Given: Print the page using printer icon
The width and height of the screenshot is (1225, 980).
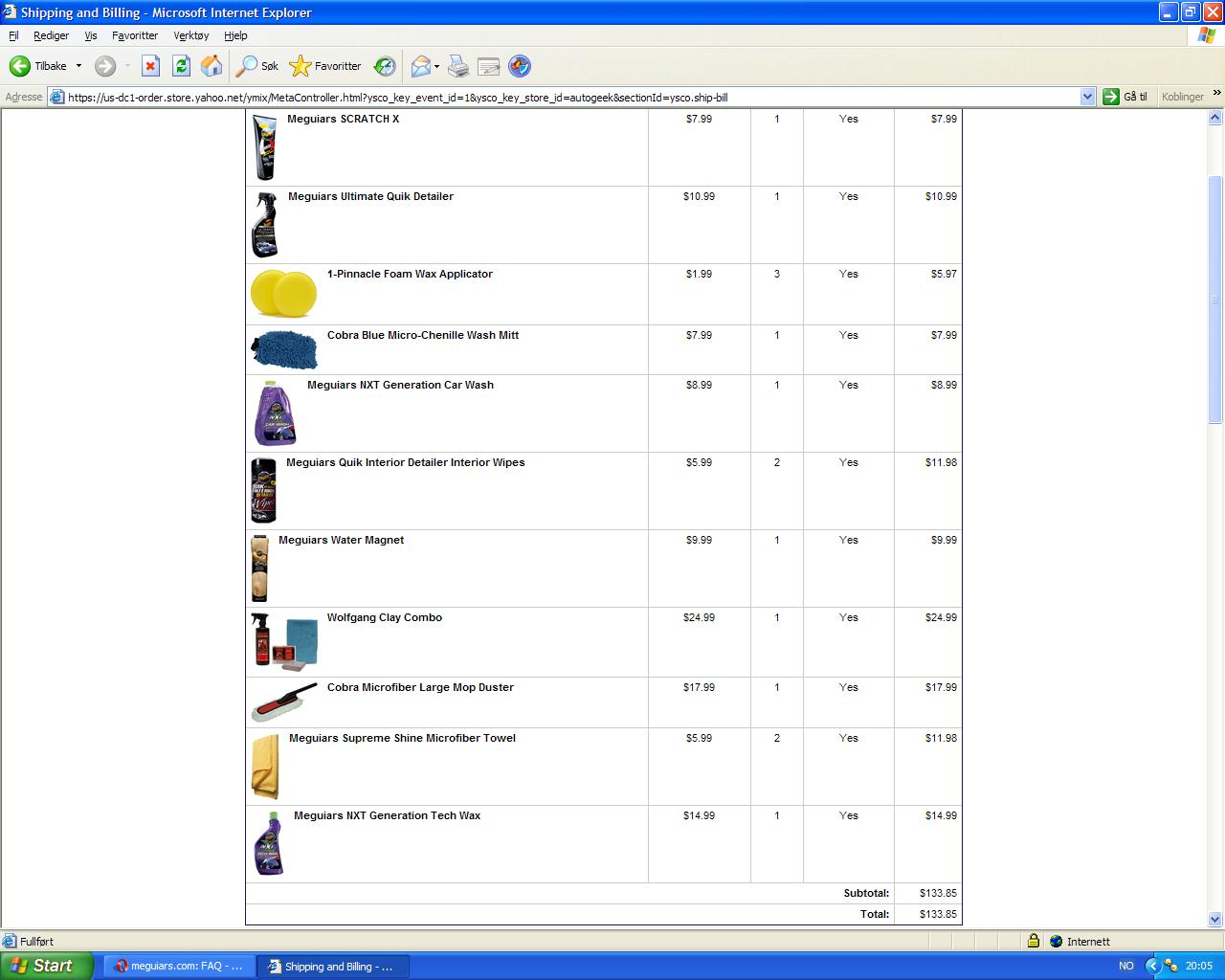Looking at the screenshot, I should click(x=458, y=66).
